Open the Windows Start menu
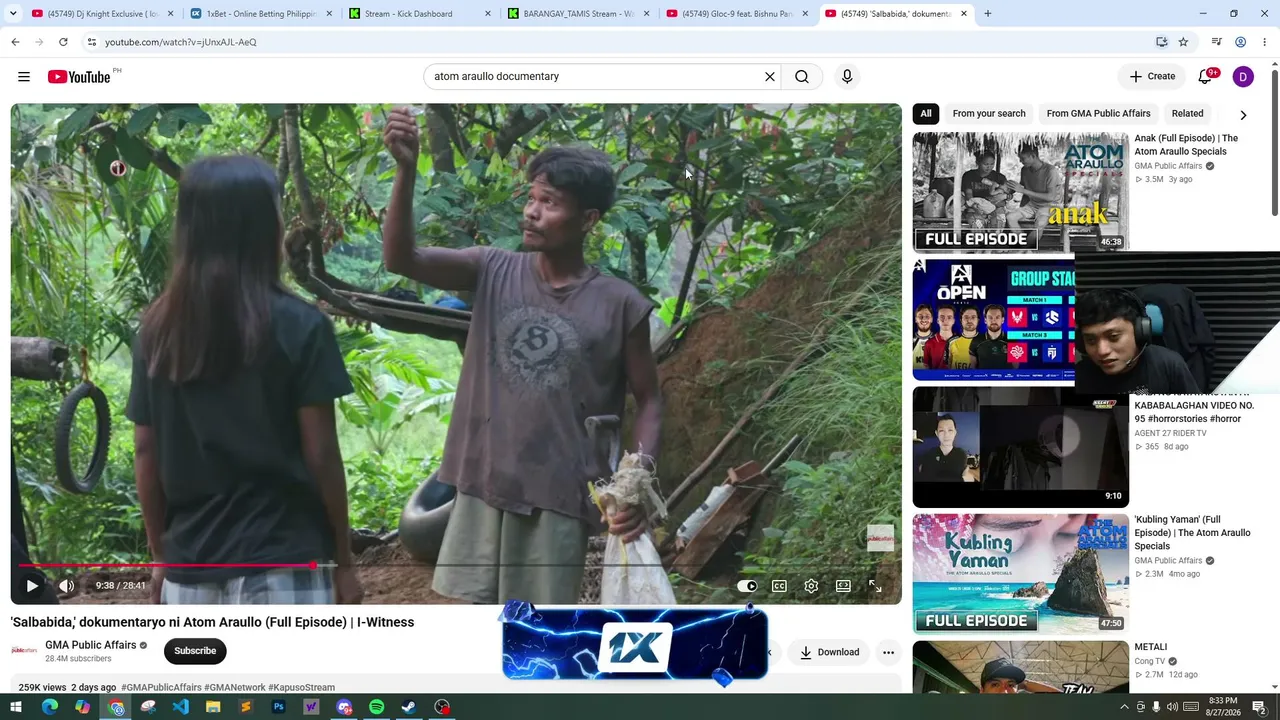Viewport: 1280px width, 720px height. [15, 708]
